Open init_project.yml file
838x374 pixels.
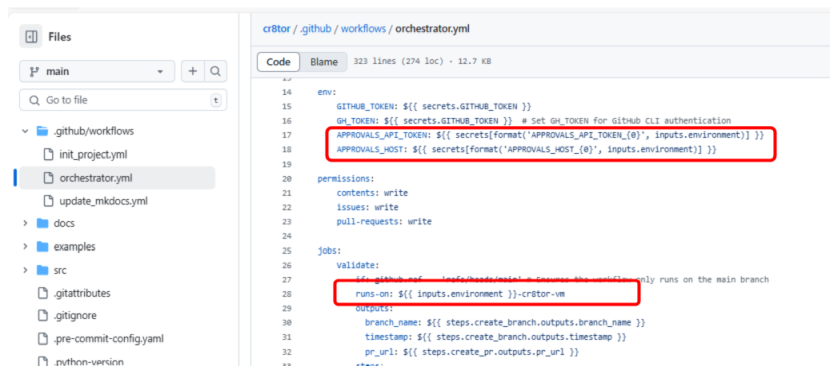click(x=93, y=155)
